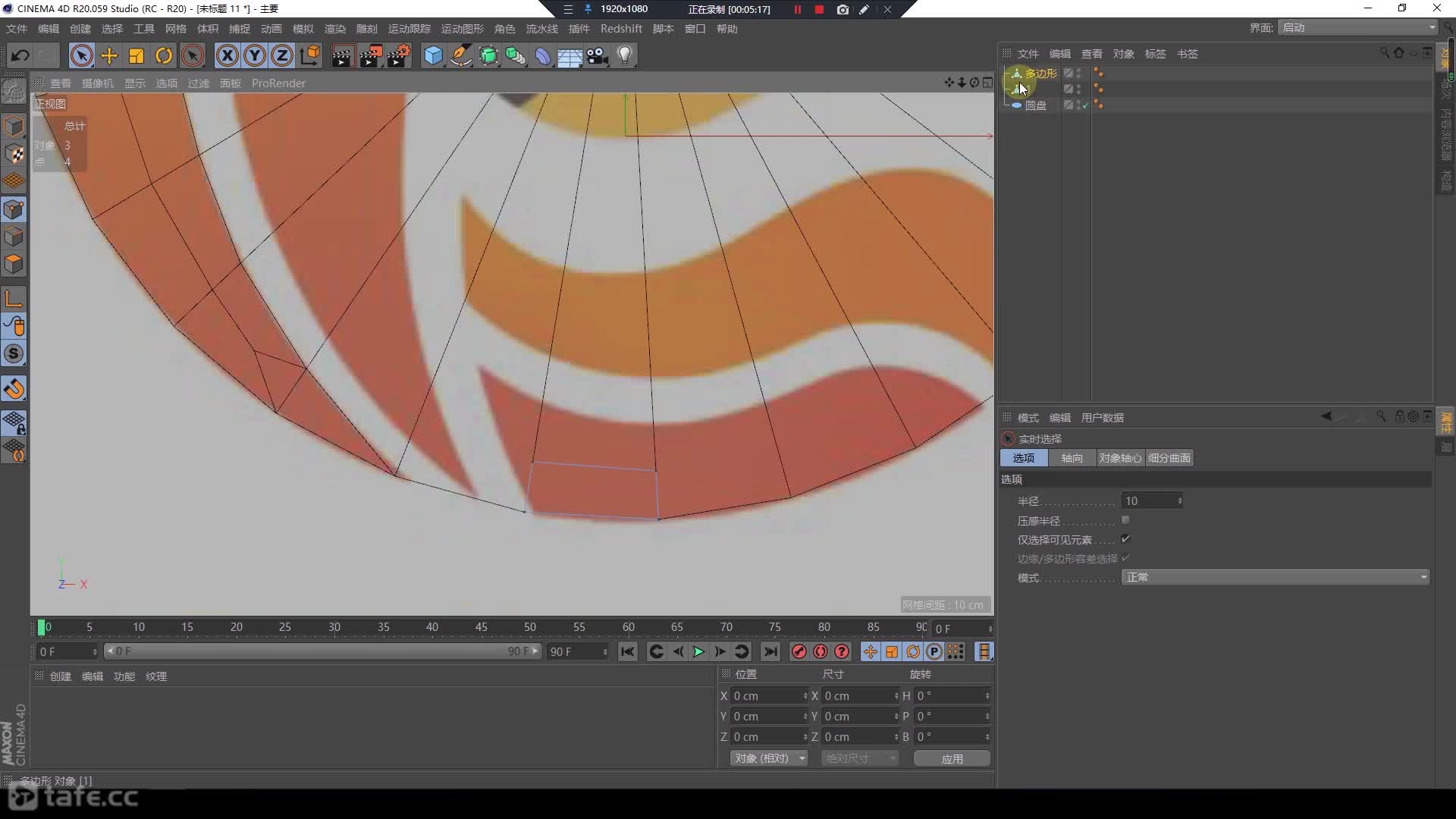Open the 界面 layout dropdown 启动

coord(1357,27)
